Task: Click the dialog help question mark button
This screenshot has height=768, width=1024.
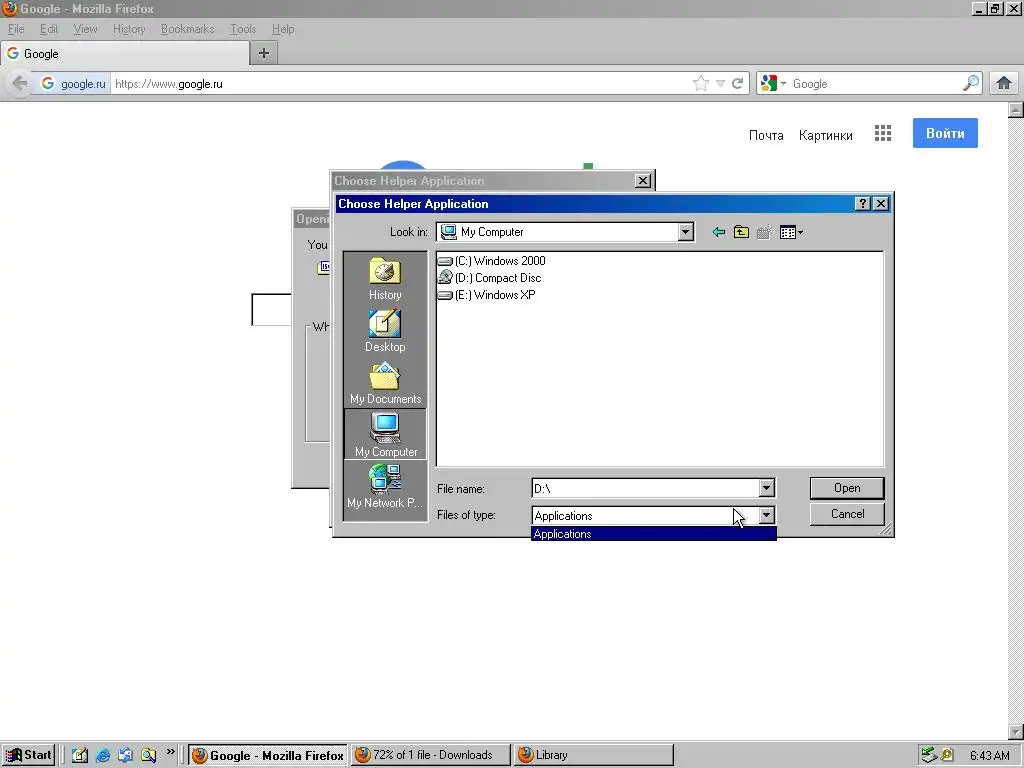Action: [862, 204]
